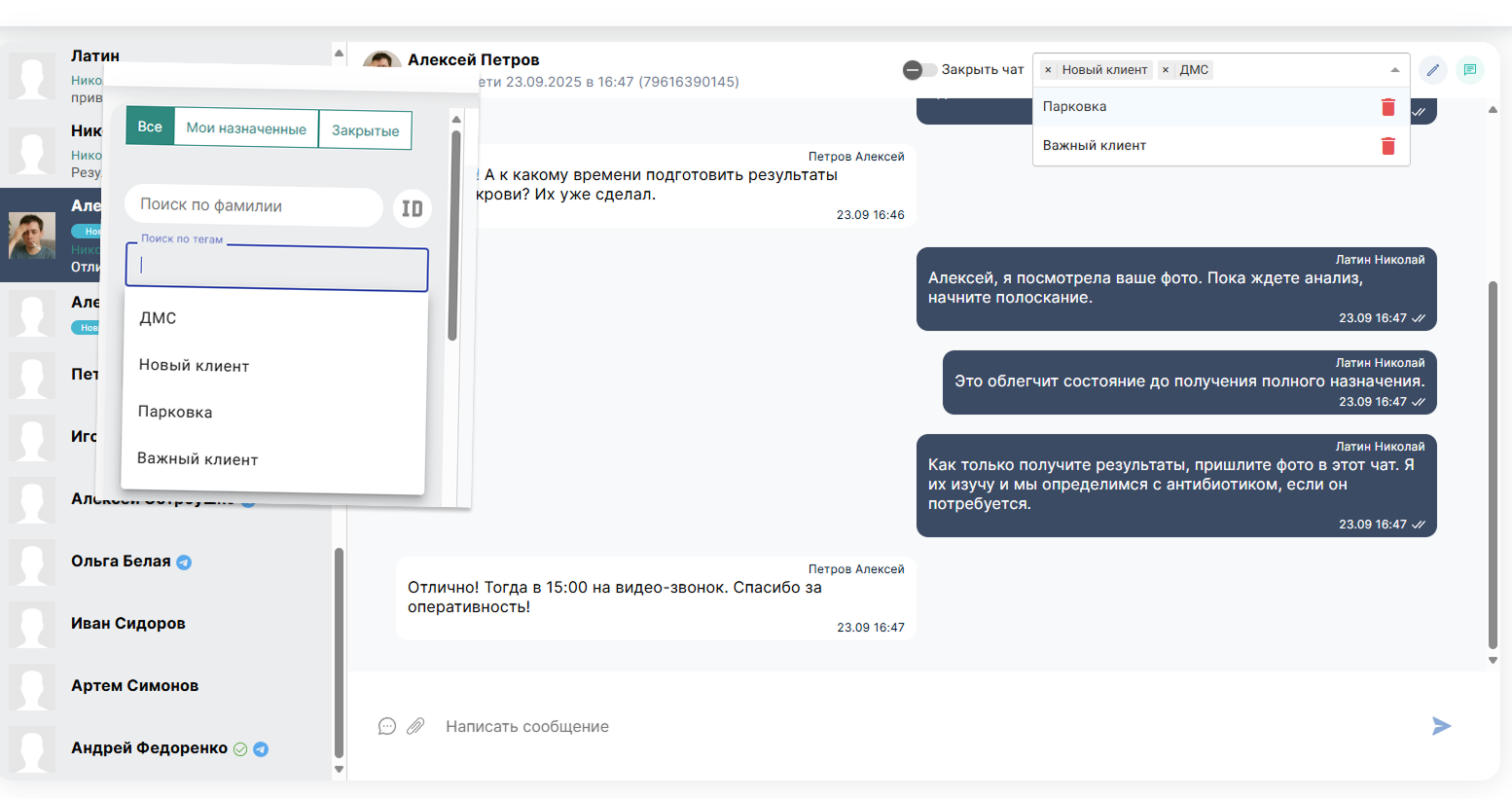This screenshot has height=799, width=1512.
Task: Open the chat with Иван Сидоров
Action: point(128,624)
